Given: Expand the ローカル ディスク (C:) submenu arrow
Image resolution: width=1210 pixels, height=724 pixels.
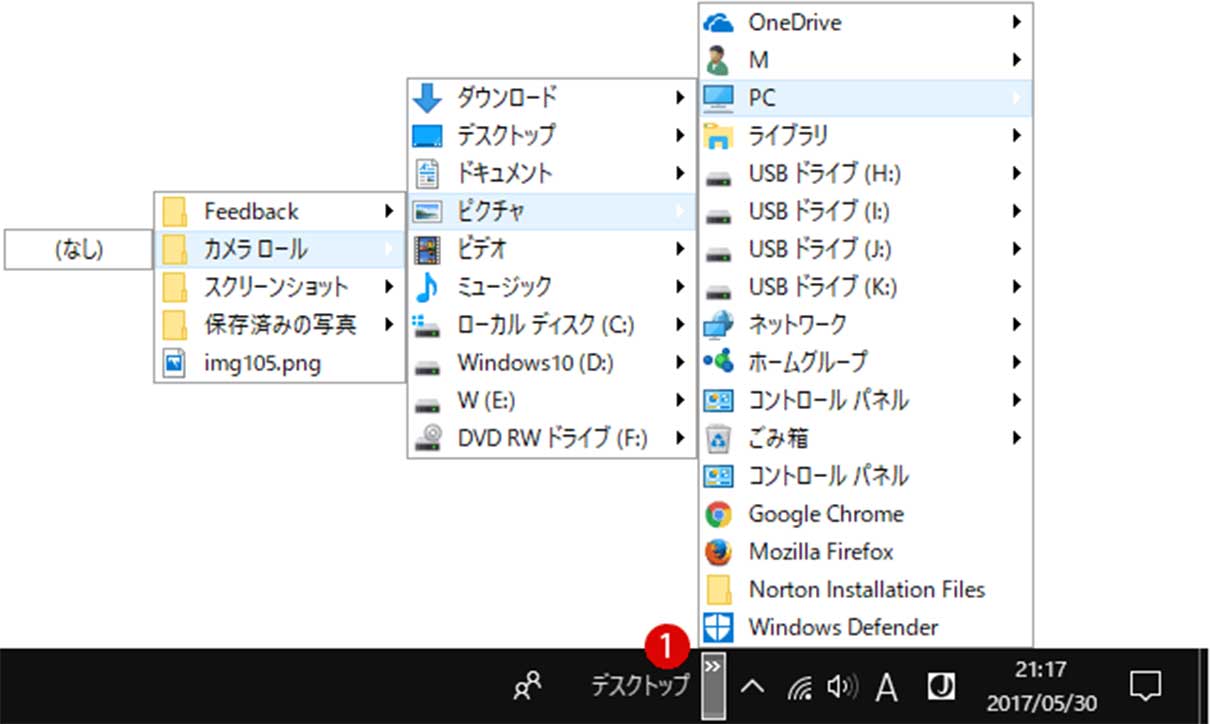Looking at the screenshot, I should click(x=681, y=324).
